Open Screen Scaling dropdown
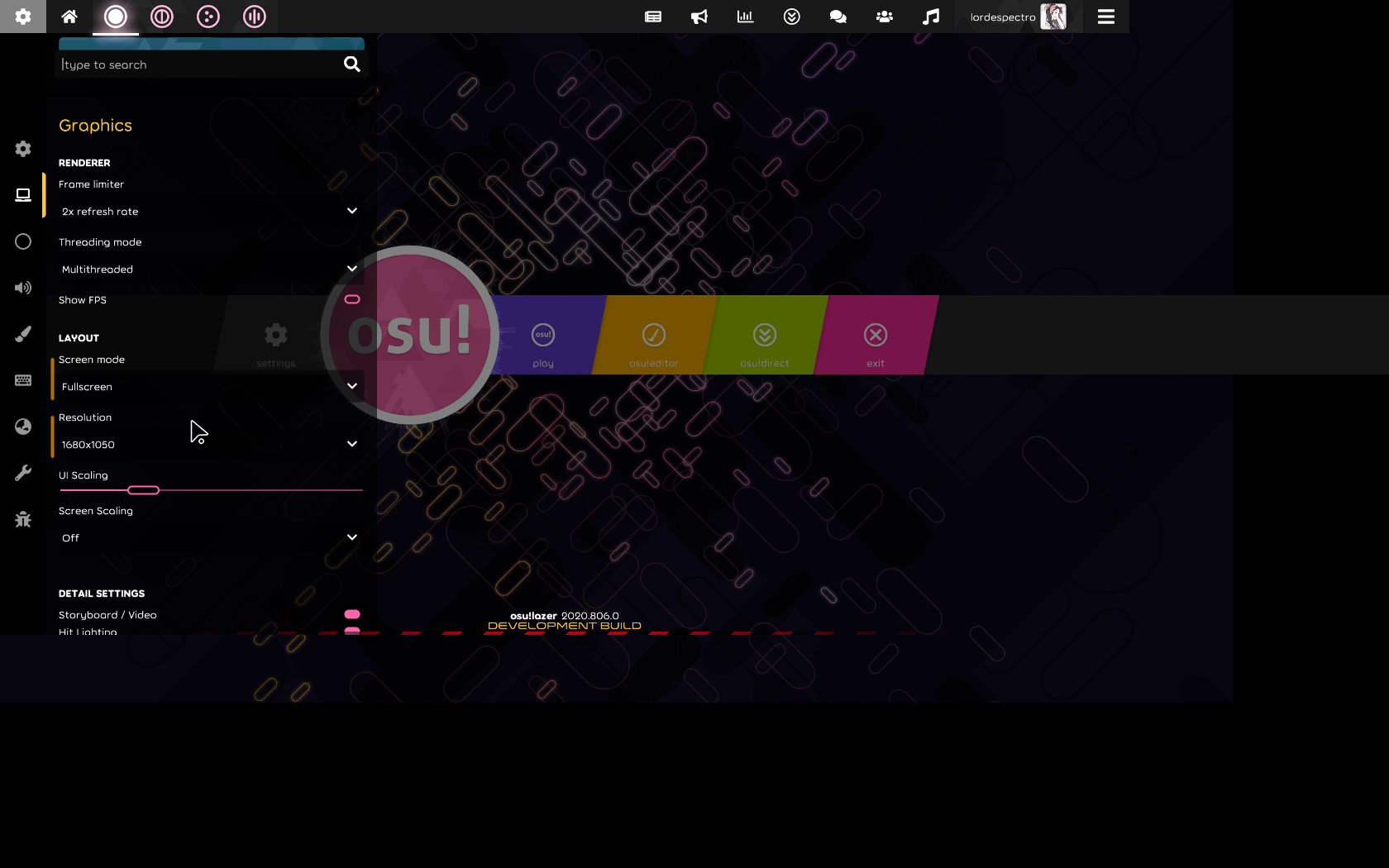Screen dimensions: 1389x868 [211, 538]
